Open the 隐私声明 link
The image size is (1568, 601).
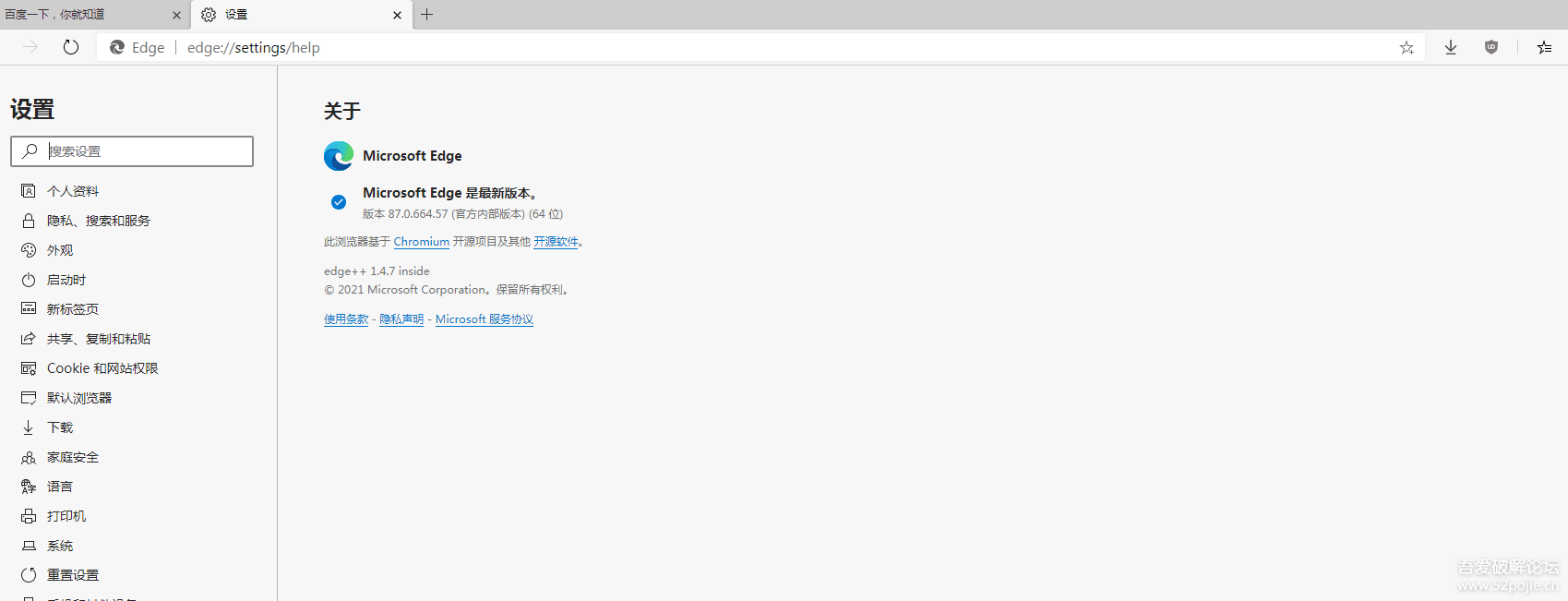click(401, 319)
